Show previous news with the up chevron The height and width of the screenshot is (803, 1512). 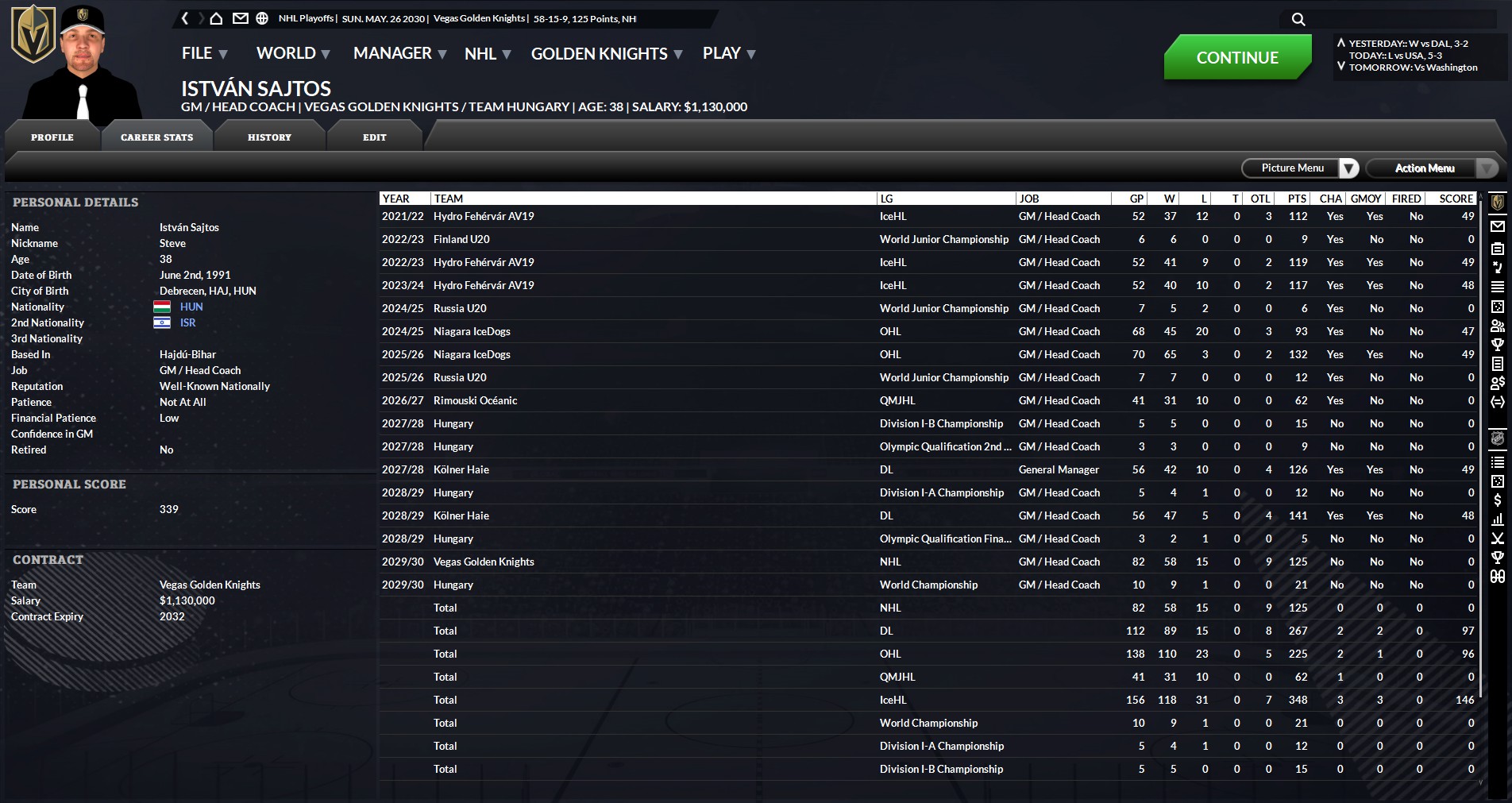click(x=1341, y=43)
